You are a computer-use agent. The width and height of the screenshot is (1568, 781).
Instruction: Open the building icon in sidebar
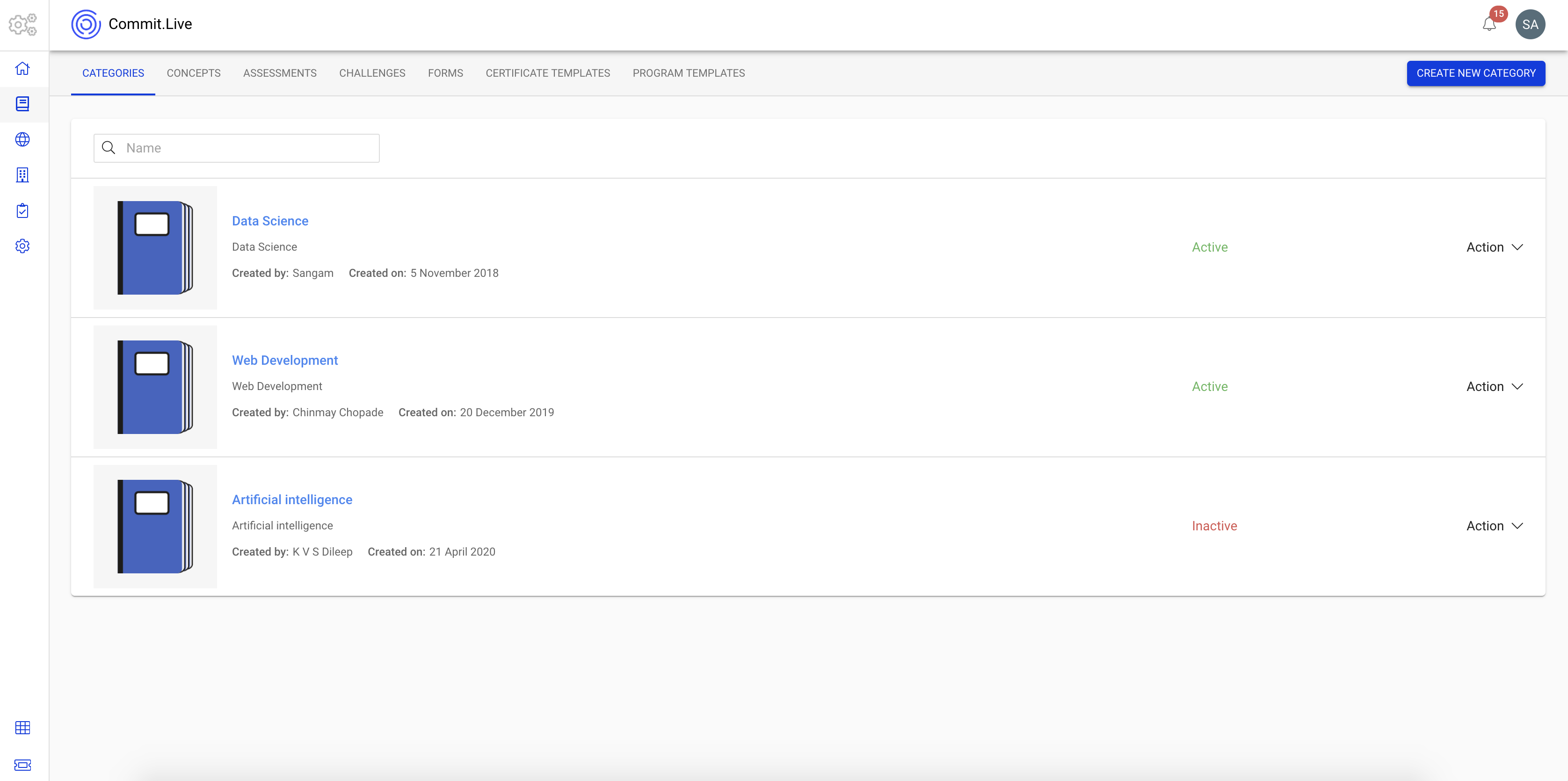point(22,175)
